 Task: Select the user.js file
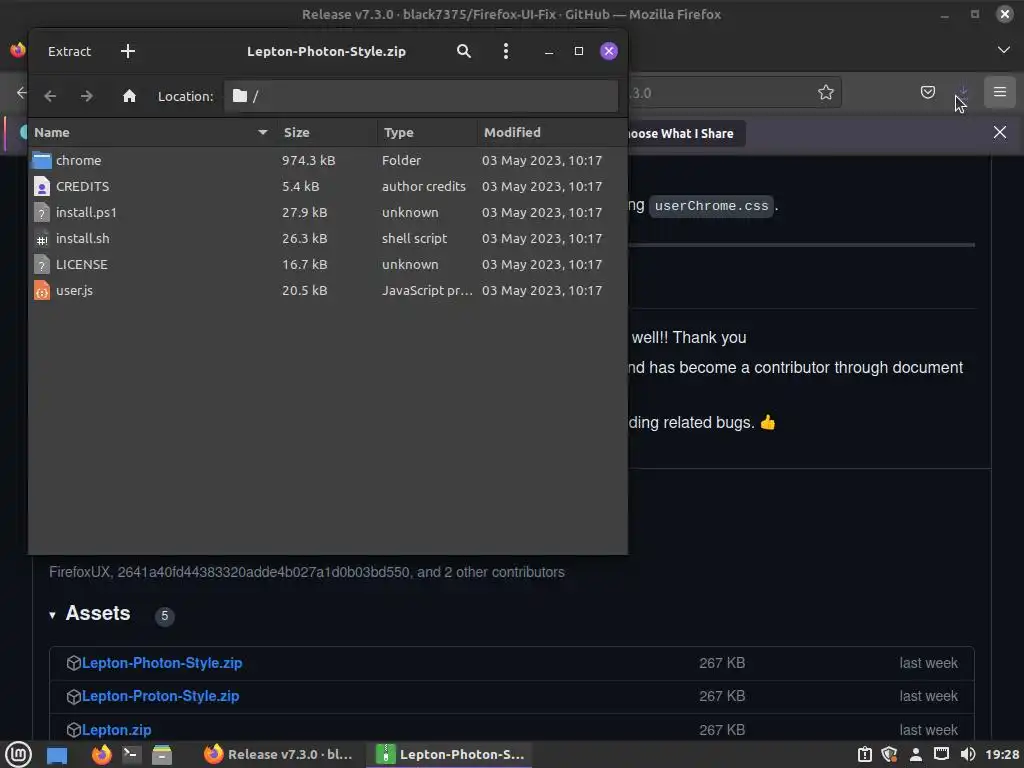[x=328, y=291]
